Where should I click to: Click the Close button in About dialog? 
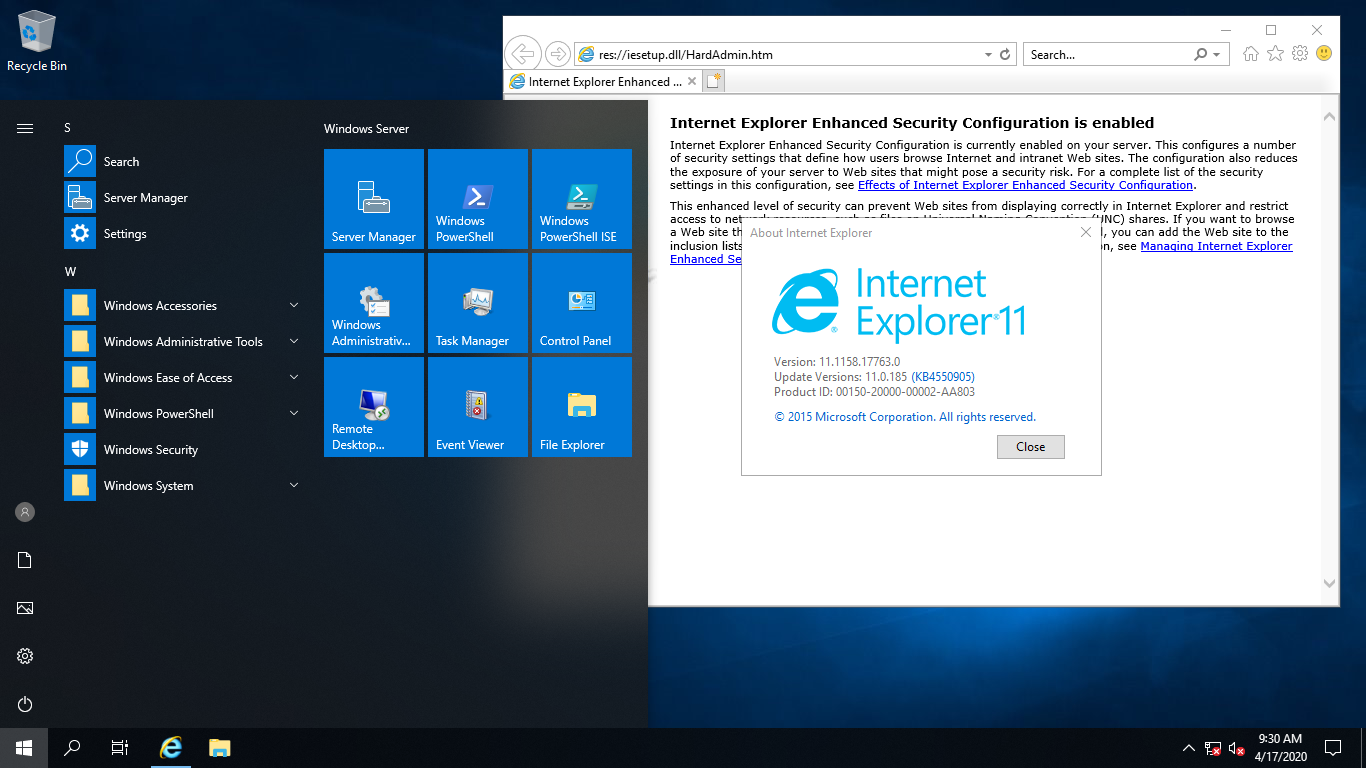[1031, 447]
